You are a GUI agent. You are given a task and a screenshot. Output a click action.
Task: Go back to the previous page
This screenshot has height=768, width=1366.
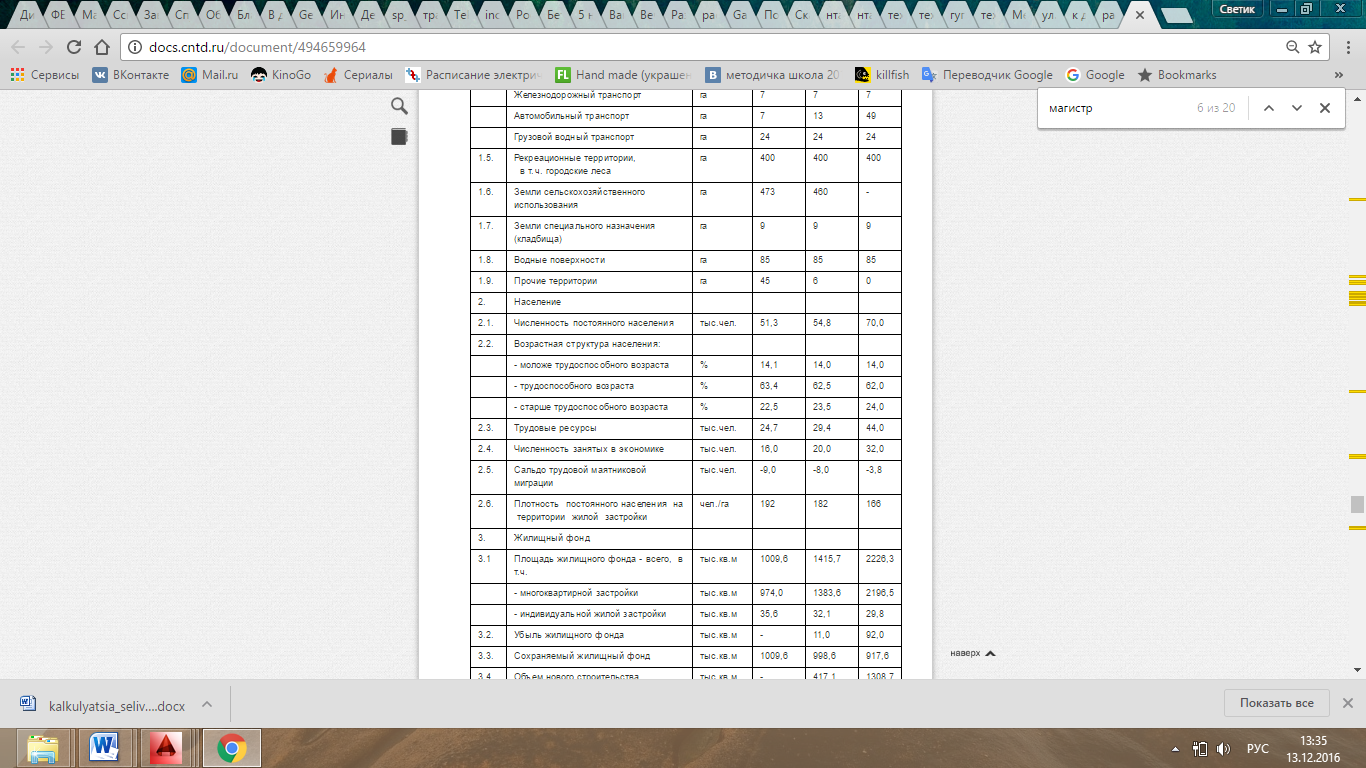[18, 47]
